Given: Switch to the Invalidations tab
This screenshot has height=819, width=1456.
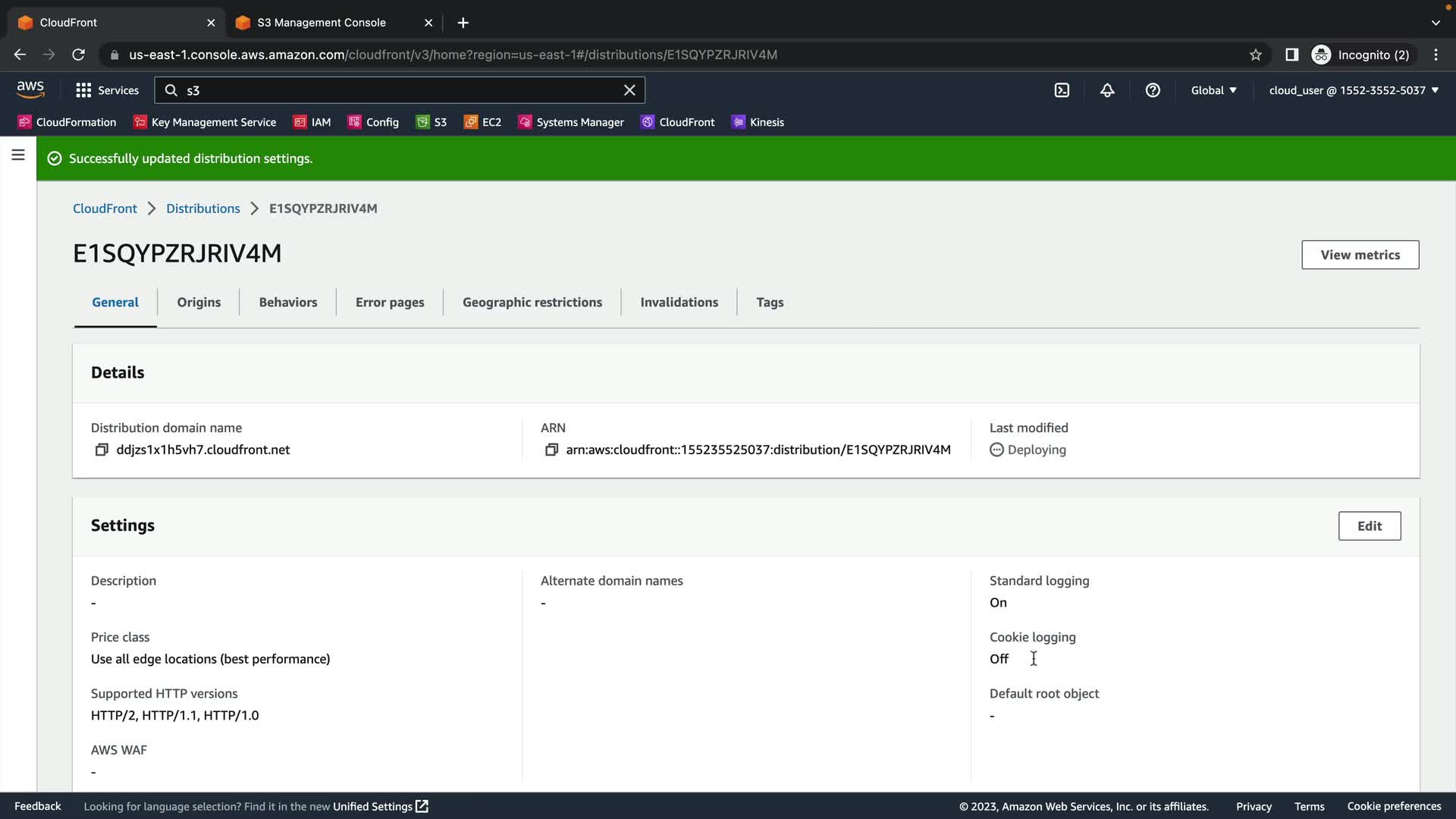Looking at the screenshot, I should click(x=679, y=302).
